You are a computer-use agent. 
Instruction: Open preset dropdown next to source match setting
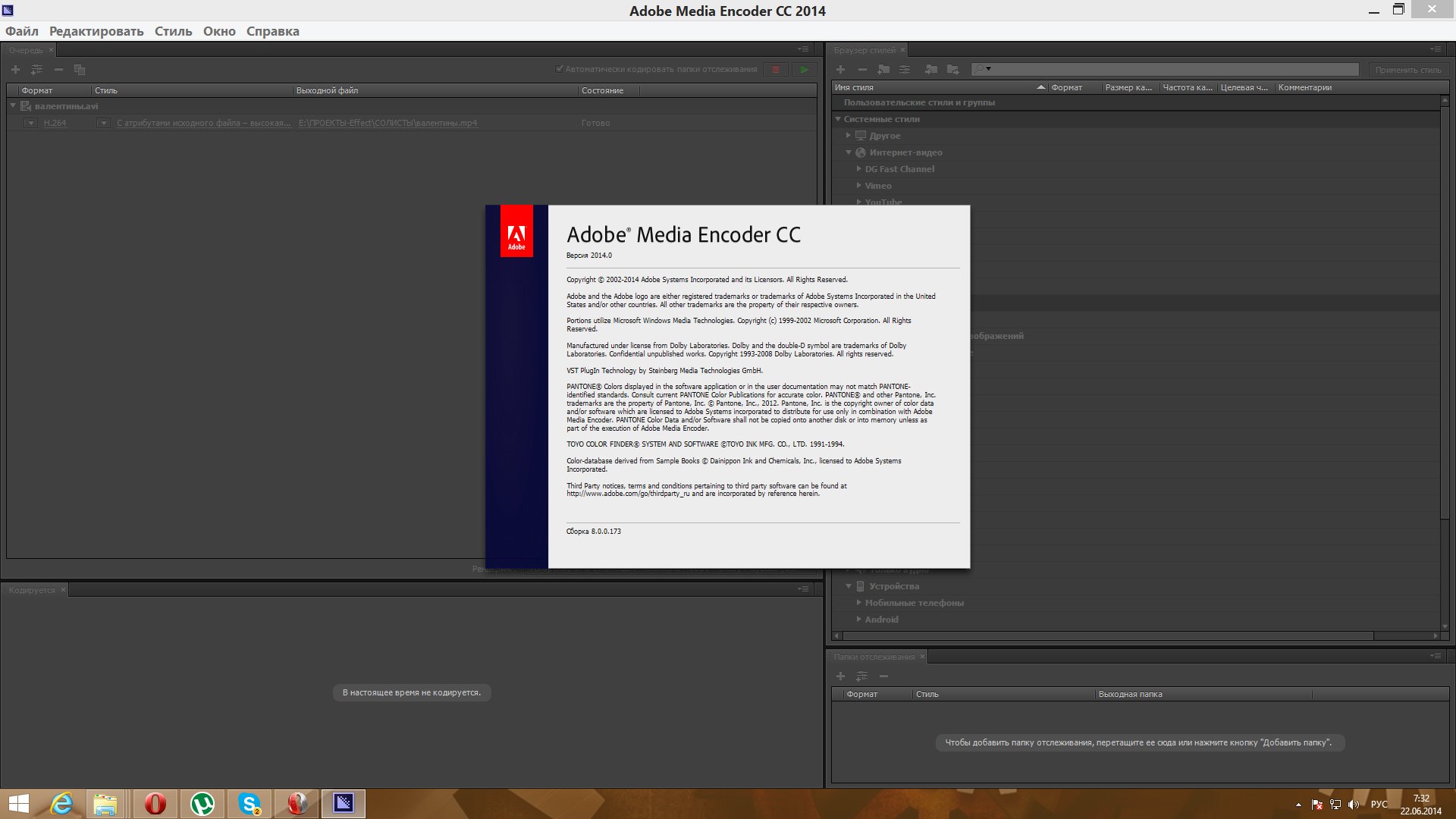tap(103, 123)
